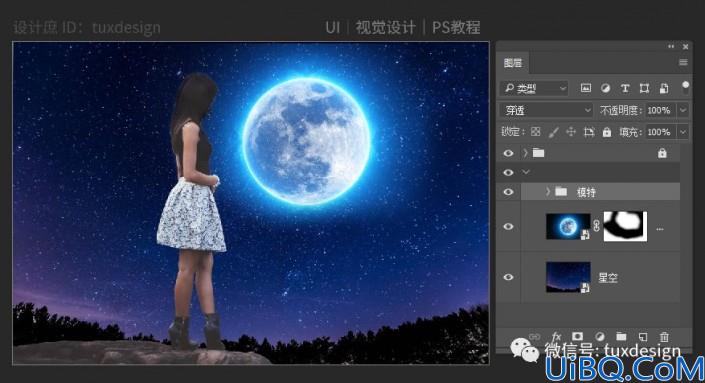This screenshot has width=705, height=383.
Task: Switch to the 图层 panel tab
Action: point(513,63)
